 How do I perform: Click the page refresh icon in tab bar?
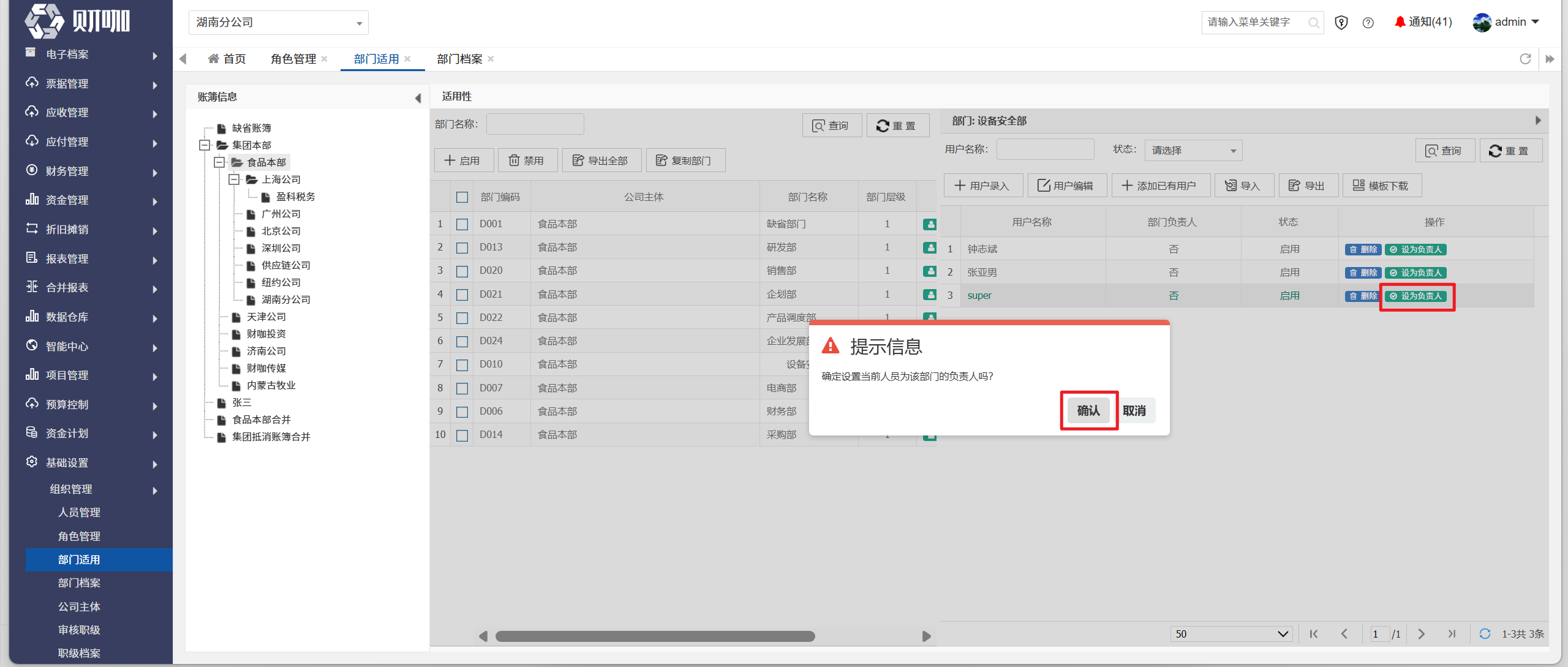click(1525, 59)
